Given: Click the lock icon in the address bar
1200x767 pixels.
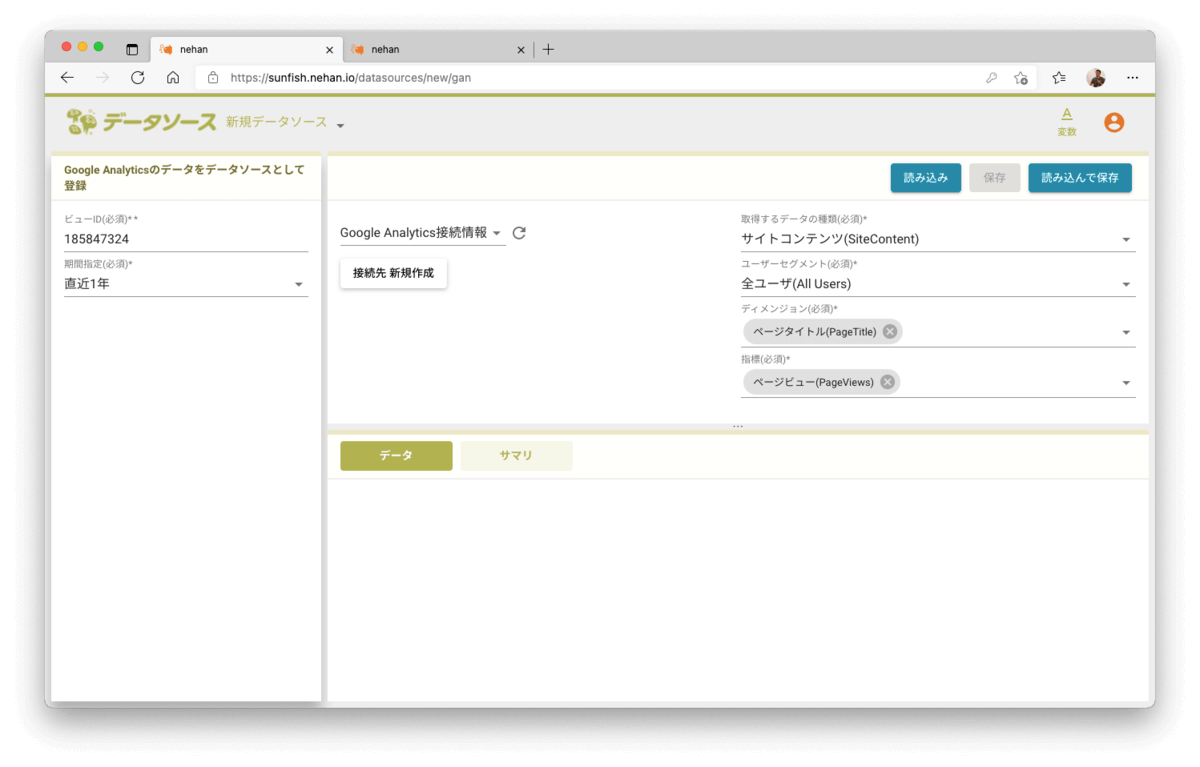Looking at the screenshot, I should (x=213, y=77).
